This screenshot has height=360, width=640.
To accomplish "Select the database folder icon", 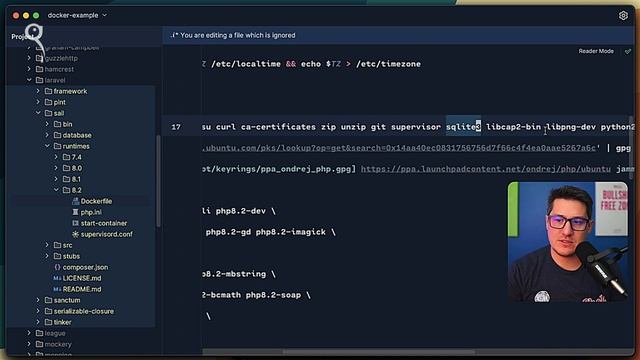I will click(x=57, y=135).
